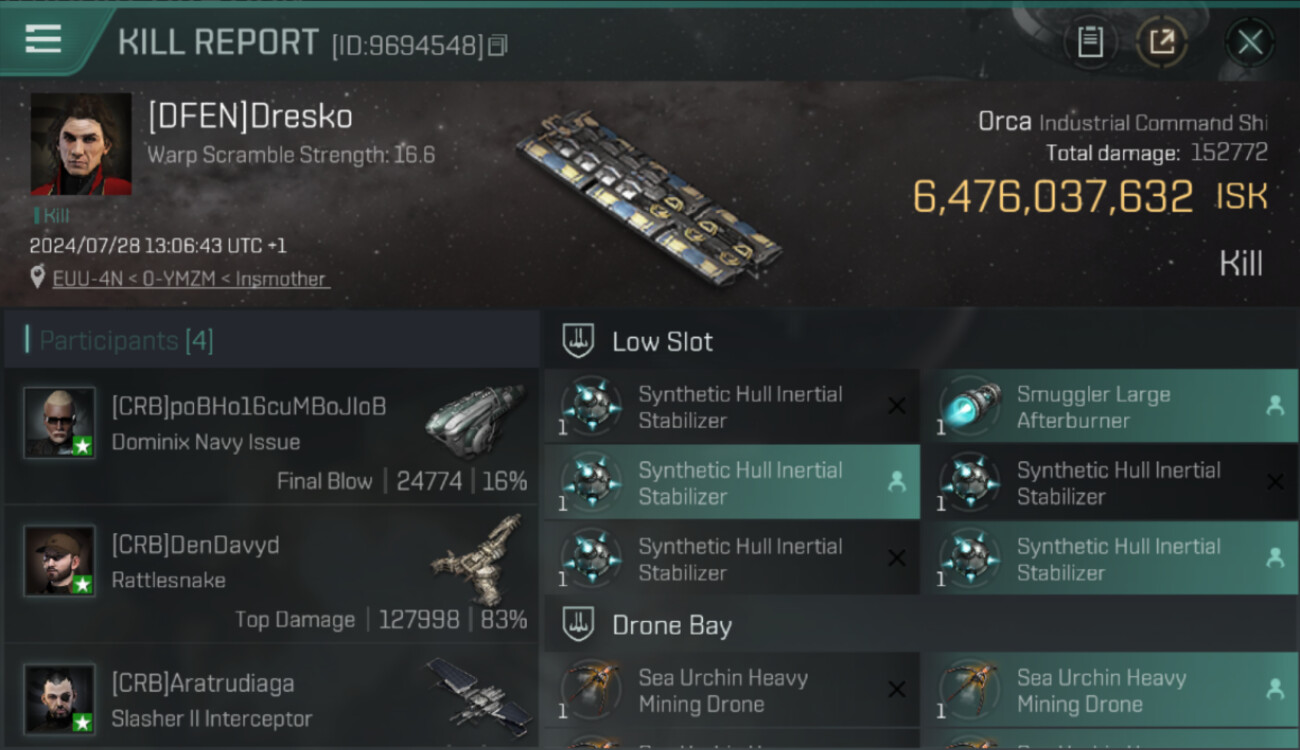Click the Slasher II Interceptor ship icon
This screenshot has width=1300, height=750.
point(476,692)
